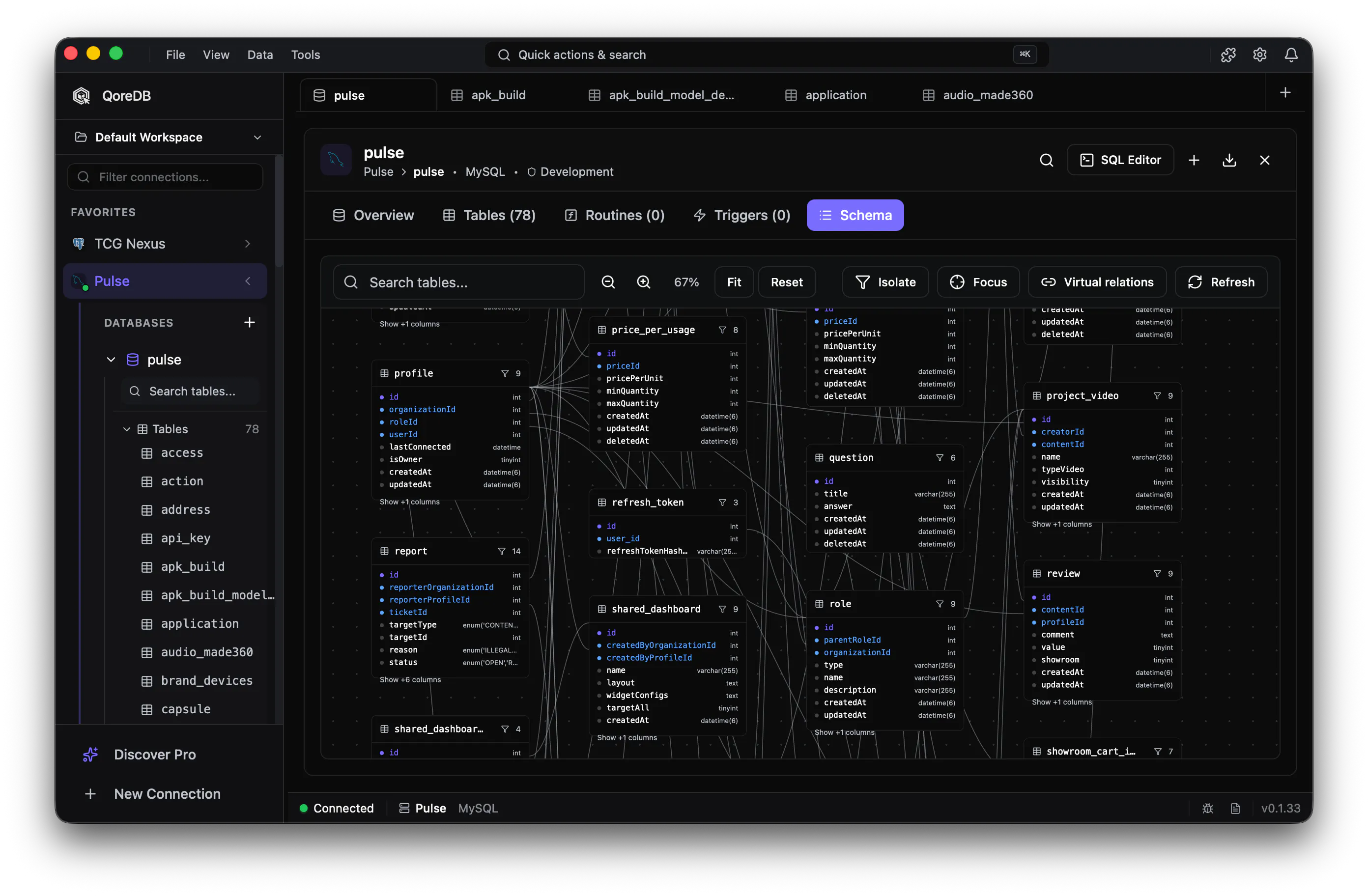1368x896 pixels.
Task: Select the api_key table in tree
Action: tap(185, 538)
